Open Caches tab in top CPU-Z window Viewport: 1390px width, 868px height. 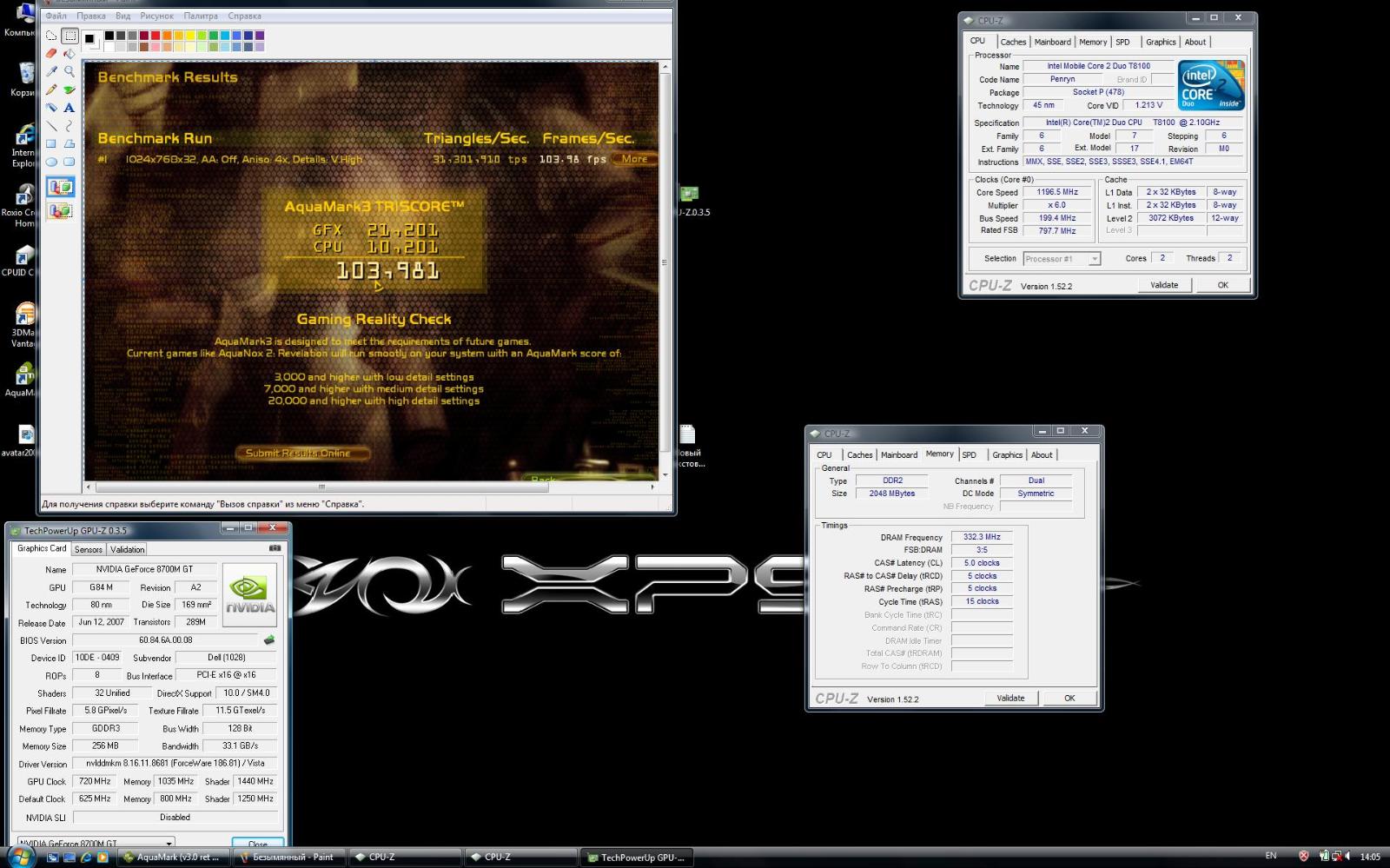pos(1013,42)
